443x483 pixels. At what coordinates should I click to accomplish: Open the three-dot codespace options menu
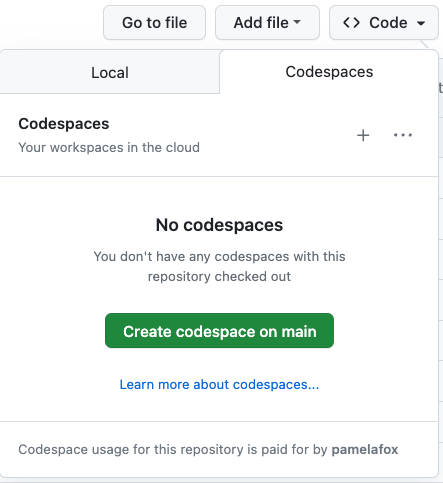[403, 135]
